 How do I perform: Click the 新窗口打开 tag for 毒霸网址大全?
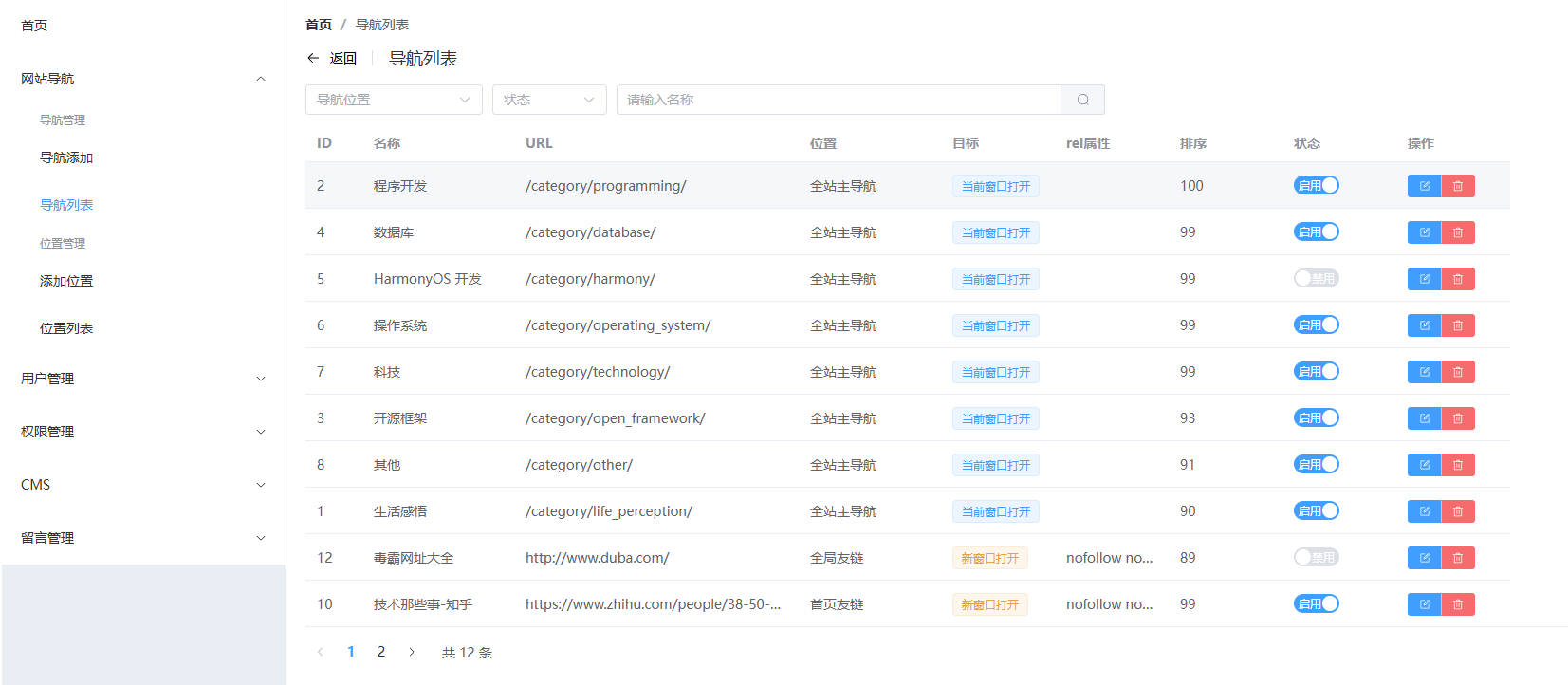(989, 558)
